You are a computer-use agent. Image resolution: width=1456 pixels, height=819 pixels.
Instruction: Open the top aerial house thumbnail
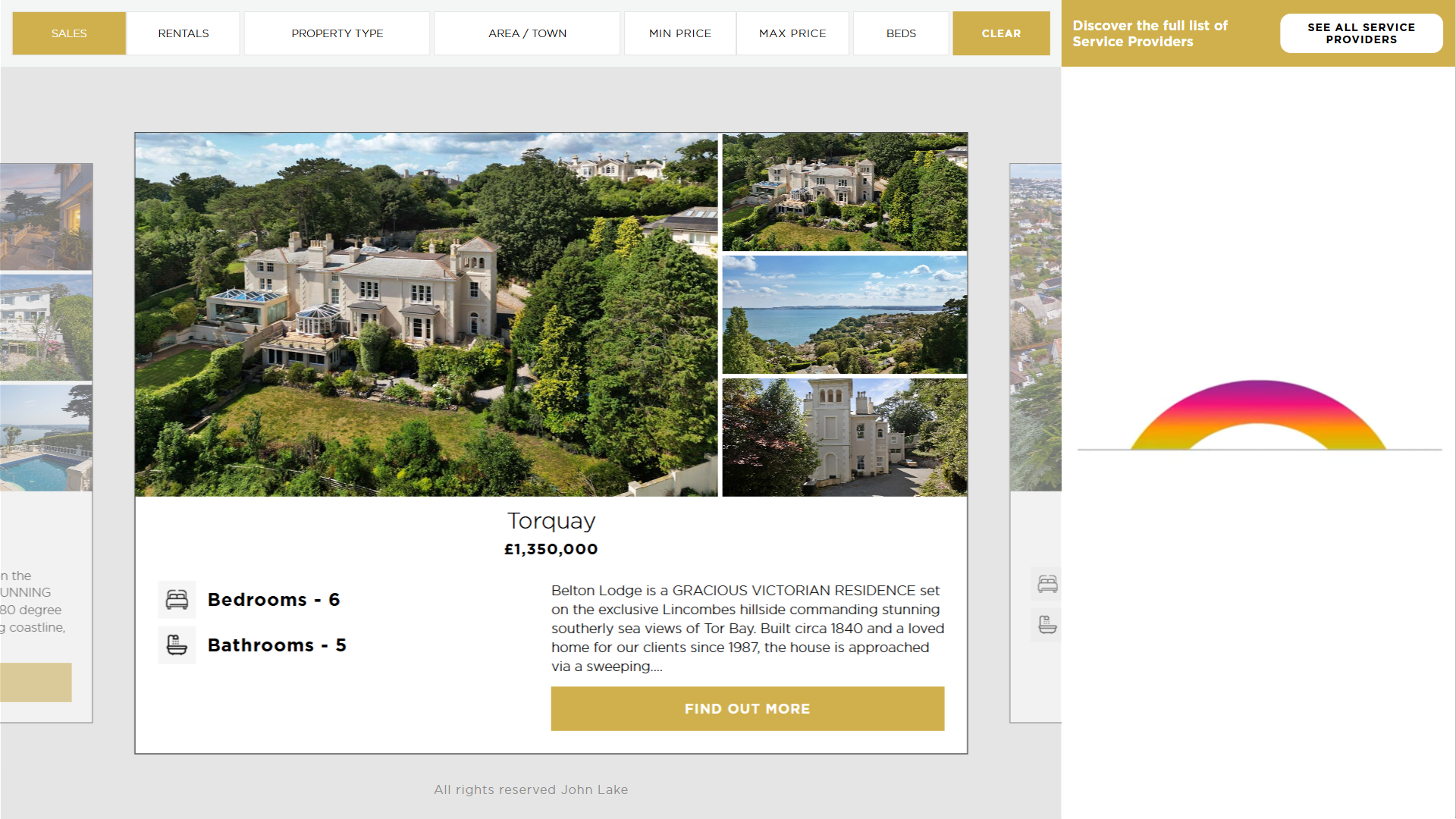tap(845, 192)
